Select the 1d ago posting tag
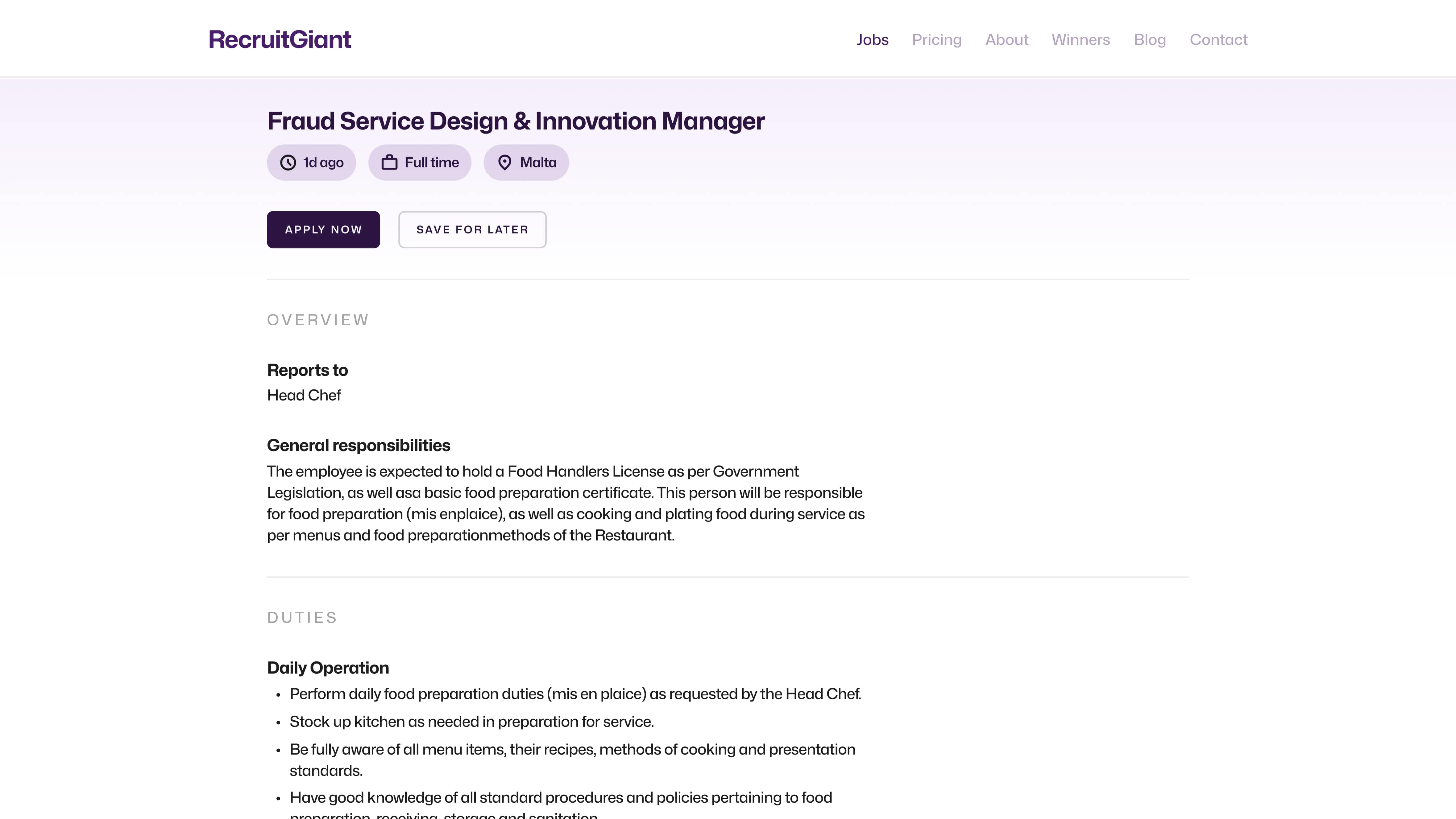 (311, 163)
